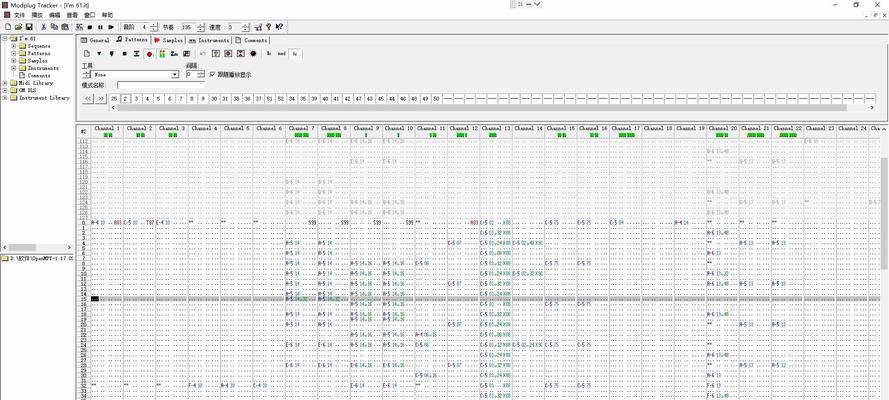Toggle the green VU meters icon

[162, 54]
